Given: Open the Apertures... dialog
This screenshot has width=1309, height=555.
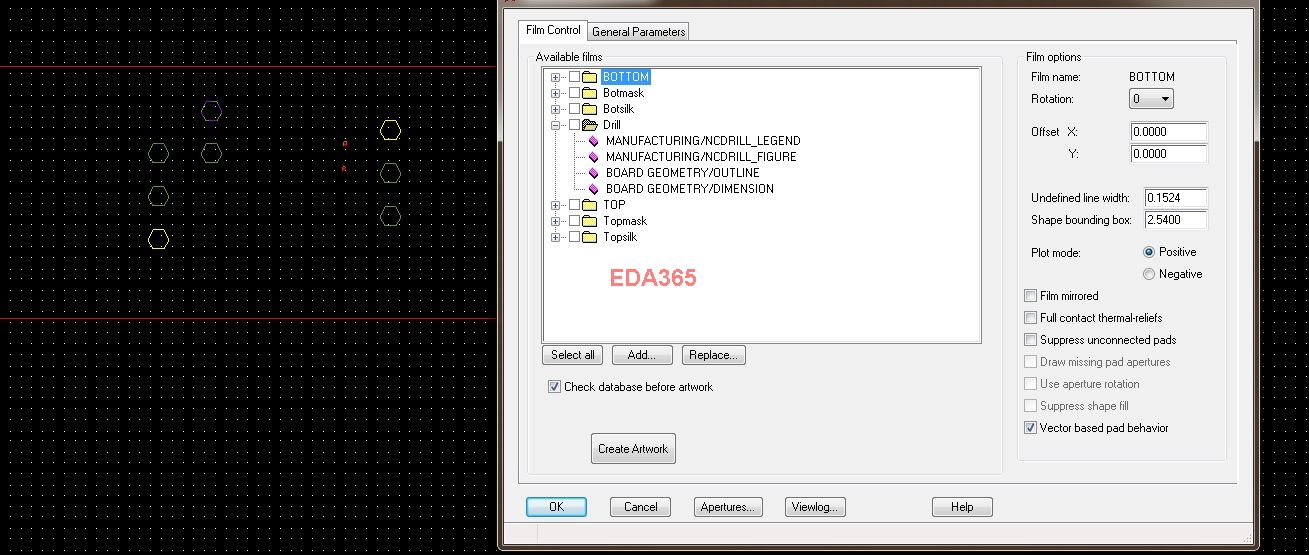Looking at the screenshot, I should pyautogui.click(x=728, y=507).
